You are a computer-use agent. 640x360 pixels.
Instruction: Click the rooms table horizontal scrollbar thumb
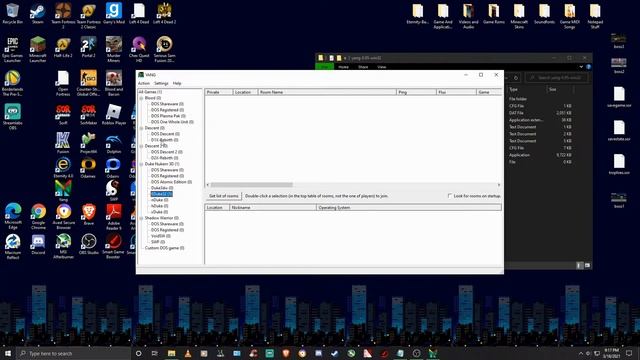pos(251,185)
